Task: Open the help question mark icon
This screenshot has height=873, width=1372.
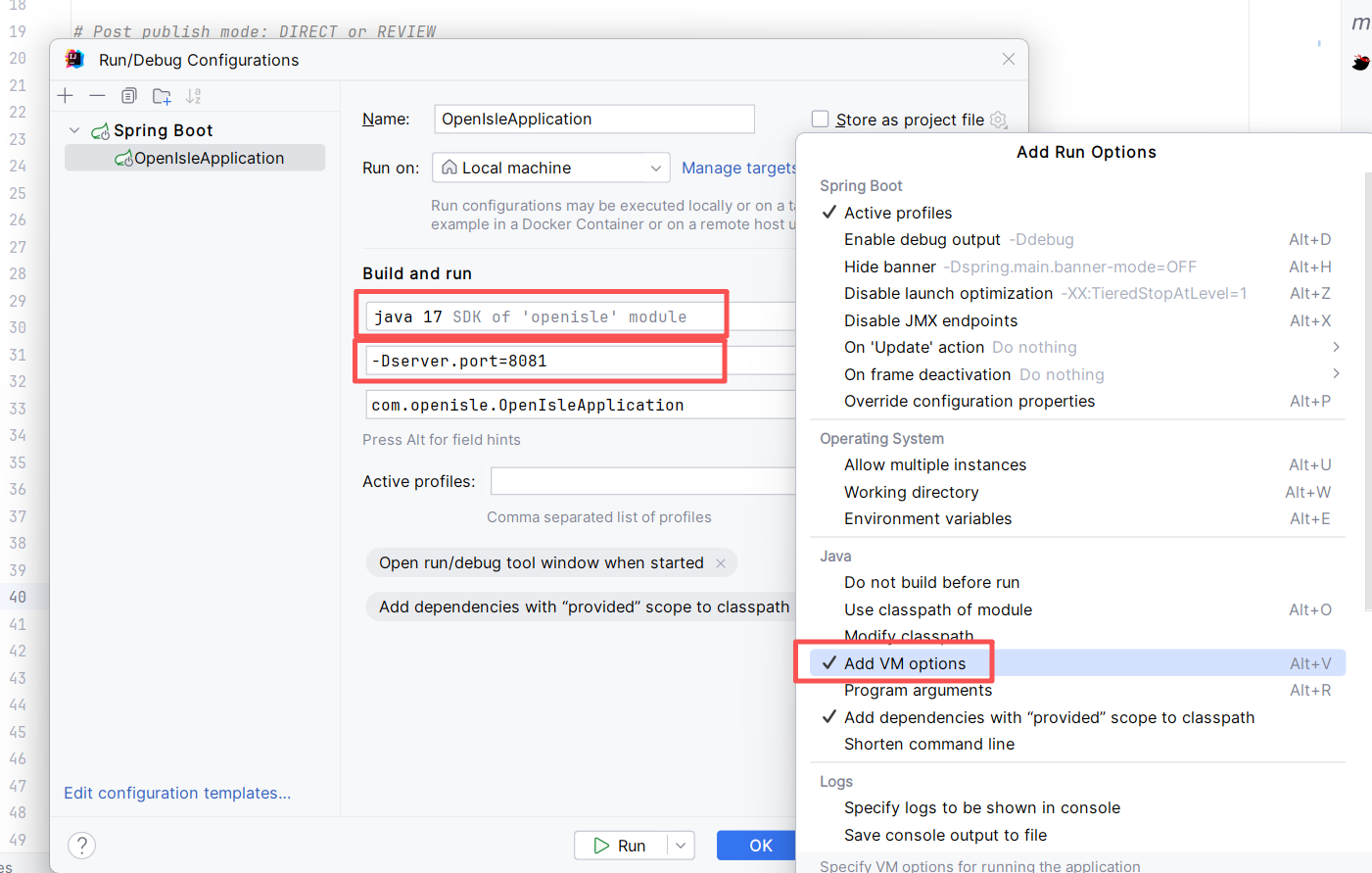Action: [82, 845]
